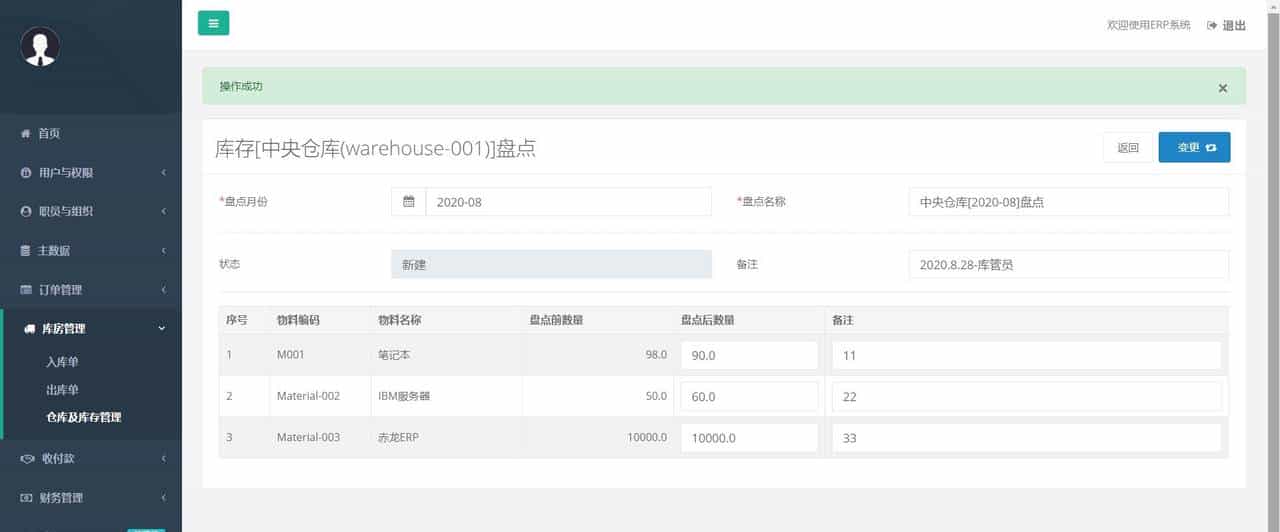Click the money icon beside 财务管理
The image size is (1280, 532).
27,497
